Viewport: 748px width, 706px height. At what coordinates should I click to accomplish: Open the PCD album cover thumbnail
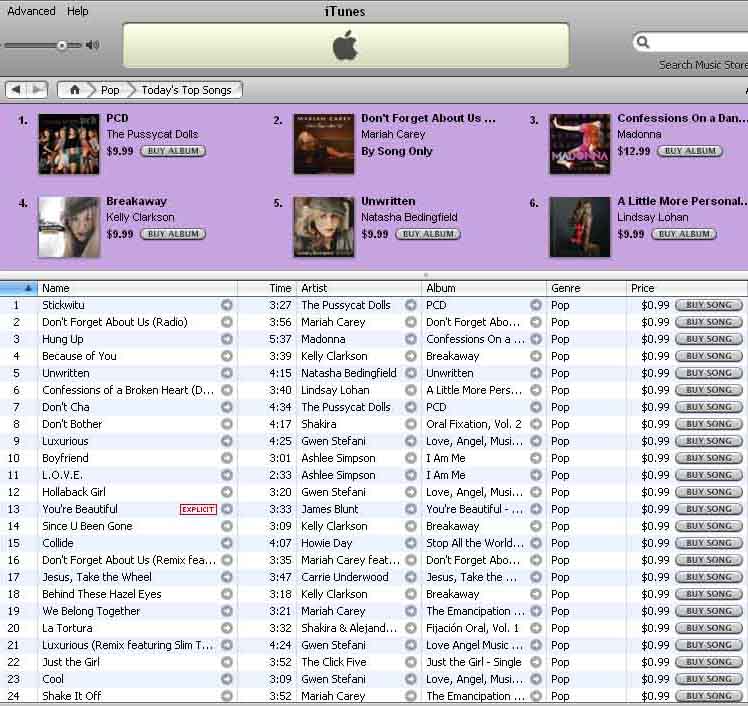pyautogui.click(x=69, y=144)
